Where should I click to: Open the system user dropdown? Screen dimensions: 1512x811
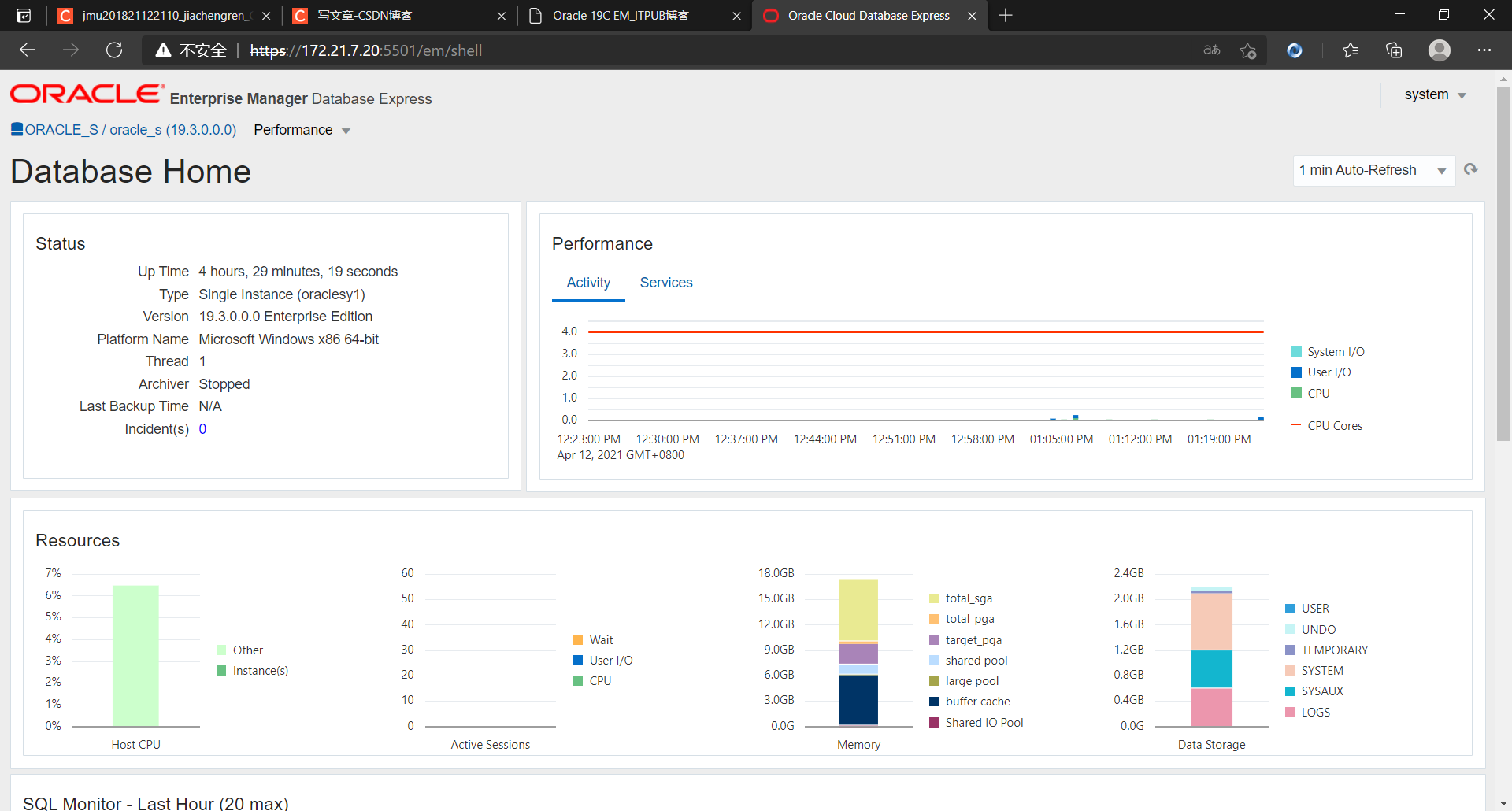coord(1435,94)
